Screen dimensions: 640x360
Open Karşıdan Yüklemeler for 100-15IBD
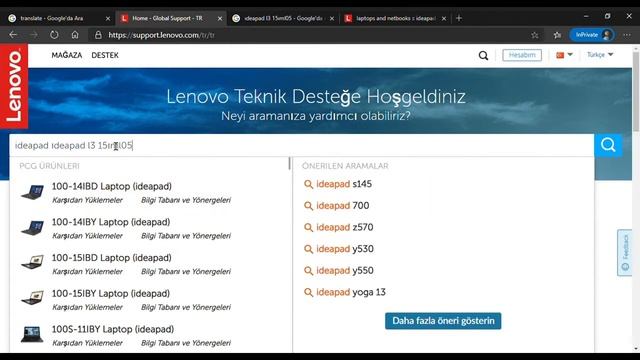[x=87, y=271]
